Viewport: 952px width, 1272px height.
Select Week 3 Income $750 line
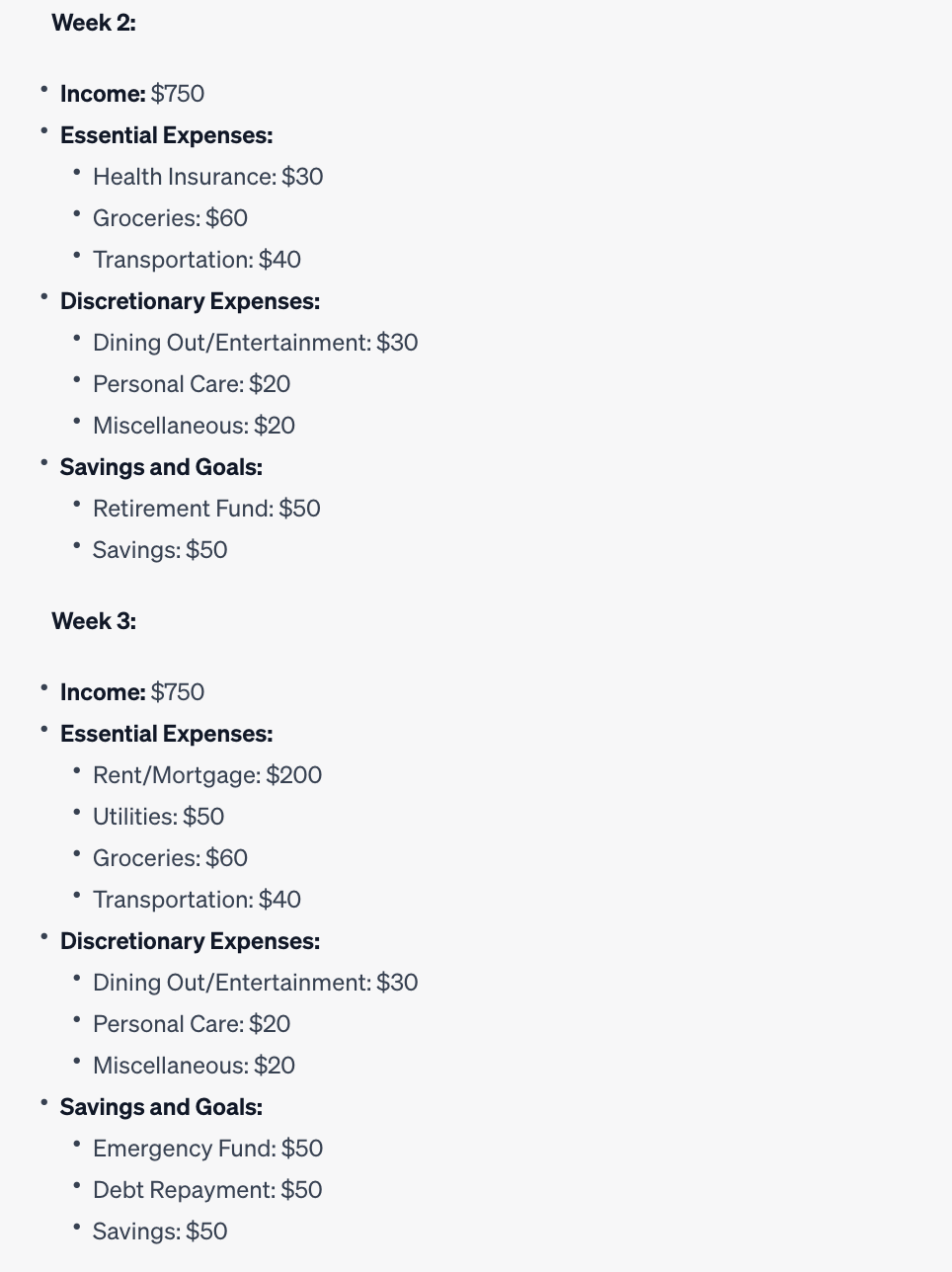132,692
